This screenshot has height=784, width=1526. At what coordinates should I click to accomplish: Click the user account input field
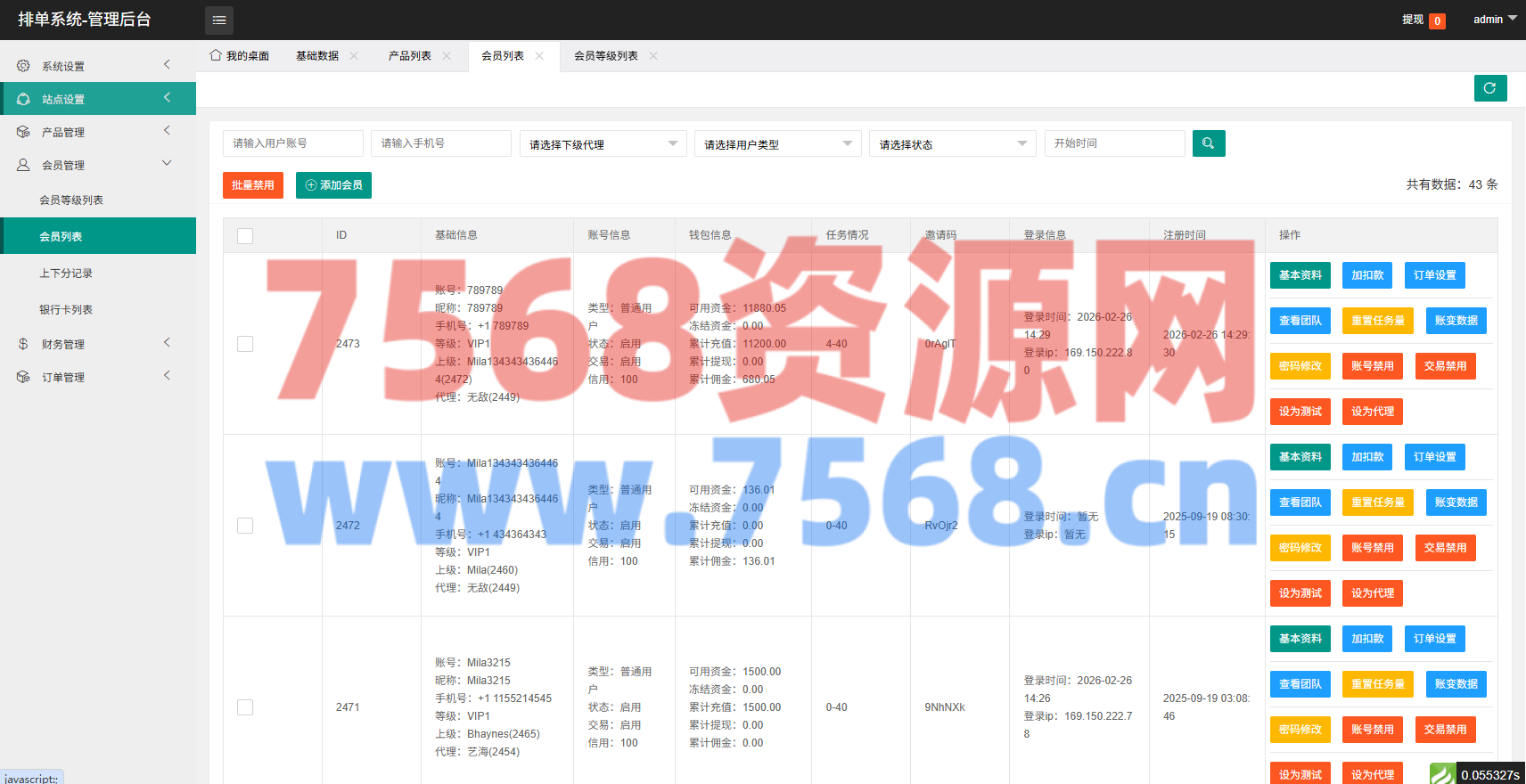point(292,143)
